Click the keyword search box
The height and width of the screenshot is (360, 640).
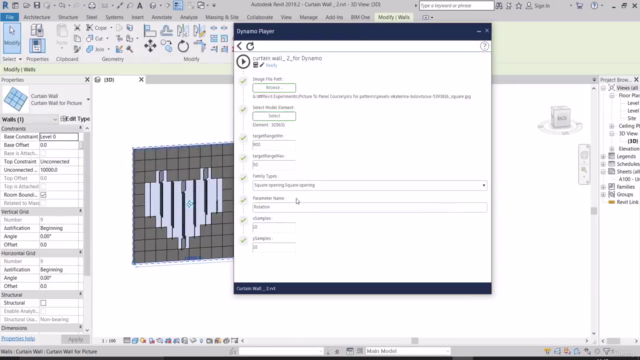point(456,6)
